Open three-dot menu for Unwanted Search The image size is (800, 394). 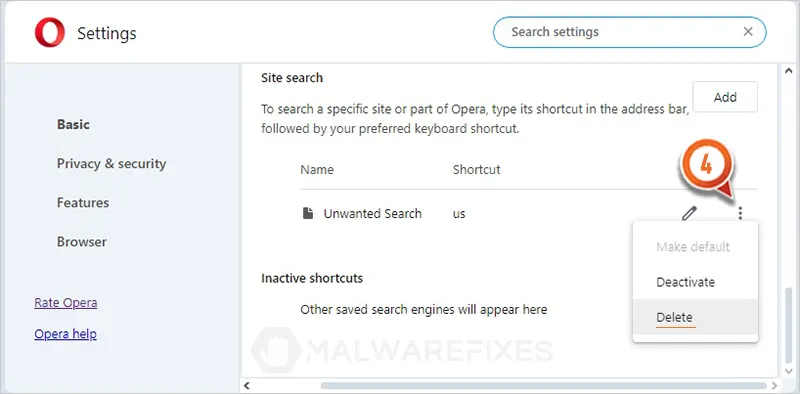pyautogui.click(x=740, y=213)
